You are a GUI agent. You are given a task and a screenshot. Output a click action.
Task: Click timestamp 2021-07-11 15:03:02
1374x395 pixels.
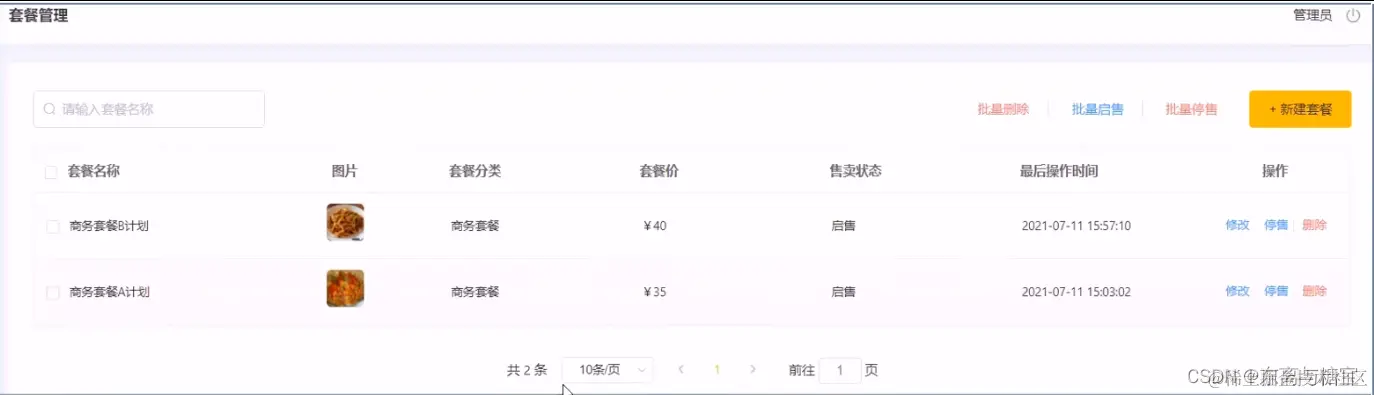click(x=1076, y=292)
